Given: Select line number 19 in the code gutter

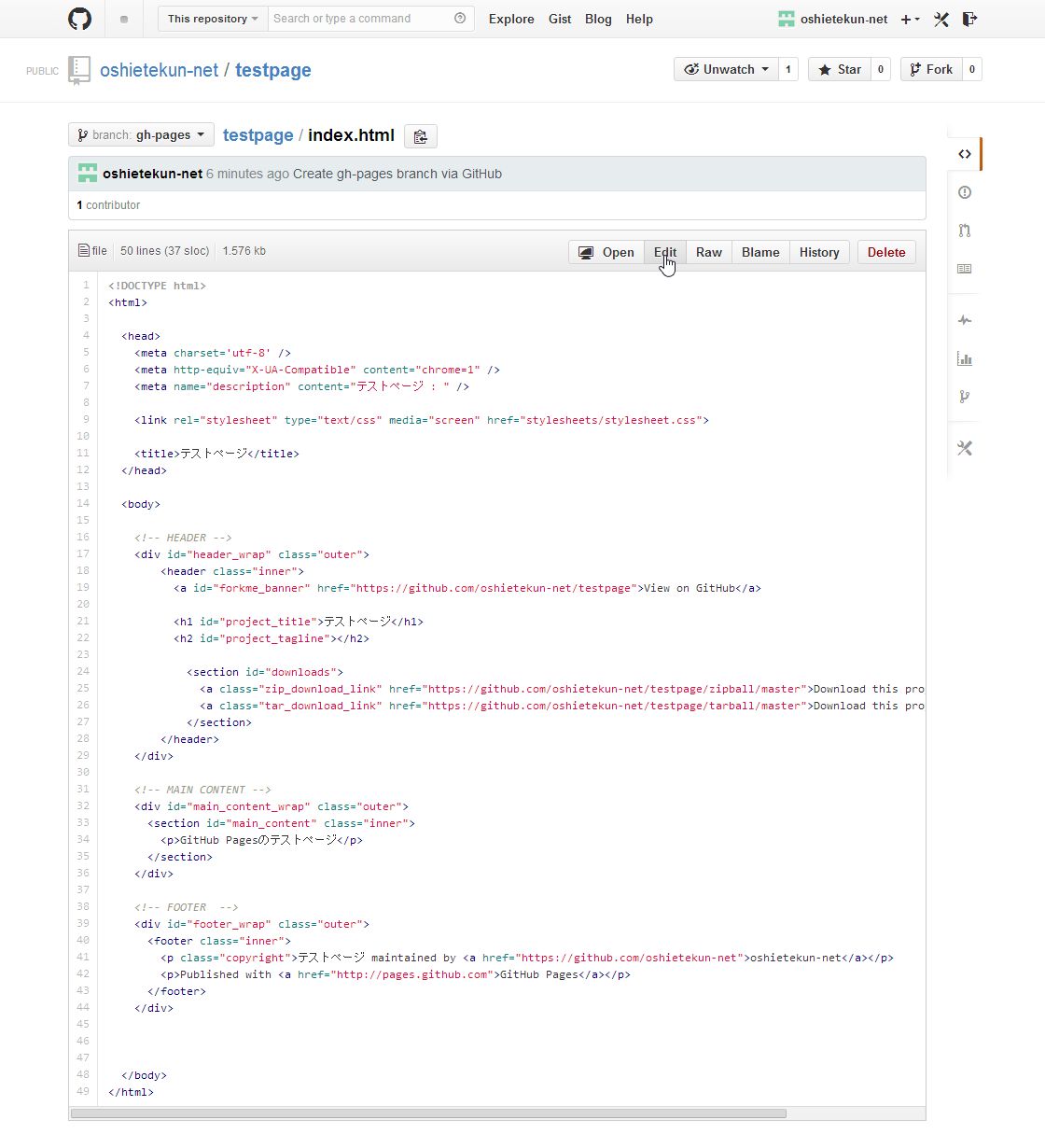Looking at the screenshot, I should (x=83, y=588).
